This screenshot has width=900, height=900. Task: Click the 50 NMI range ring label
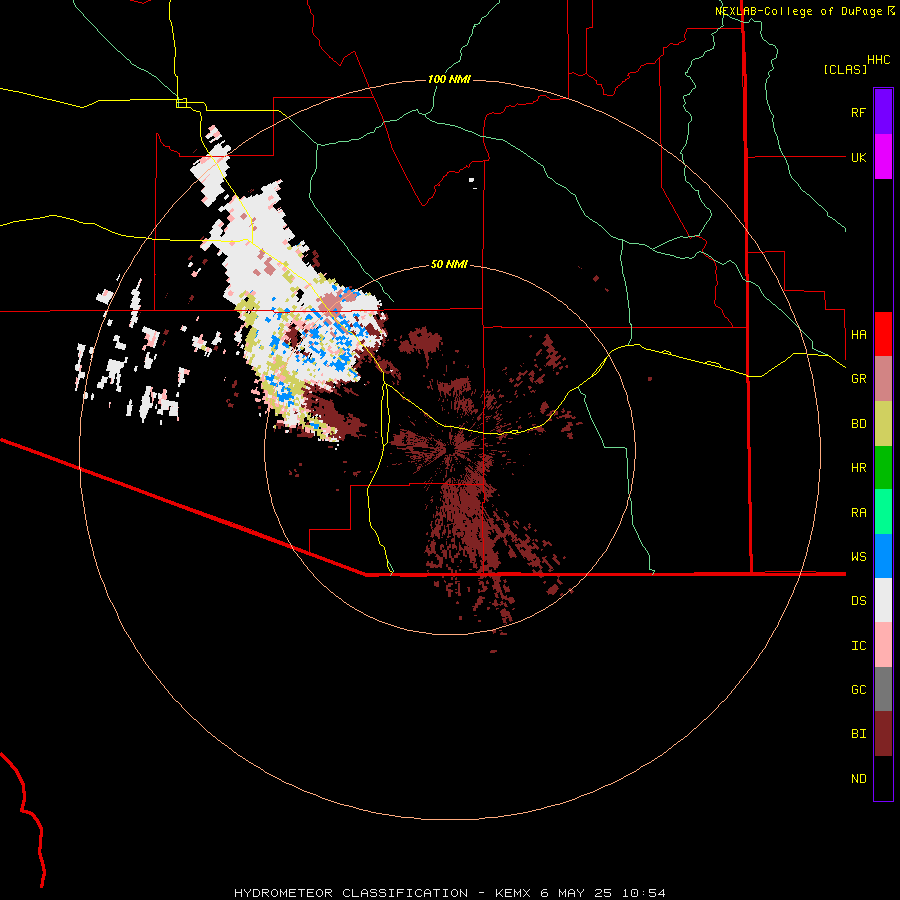pos(449,264)
